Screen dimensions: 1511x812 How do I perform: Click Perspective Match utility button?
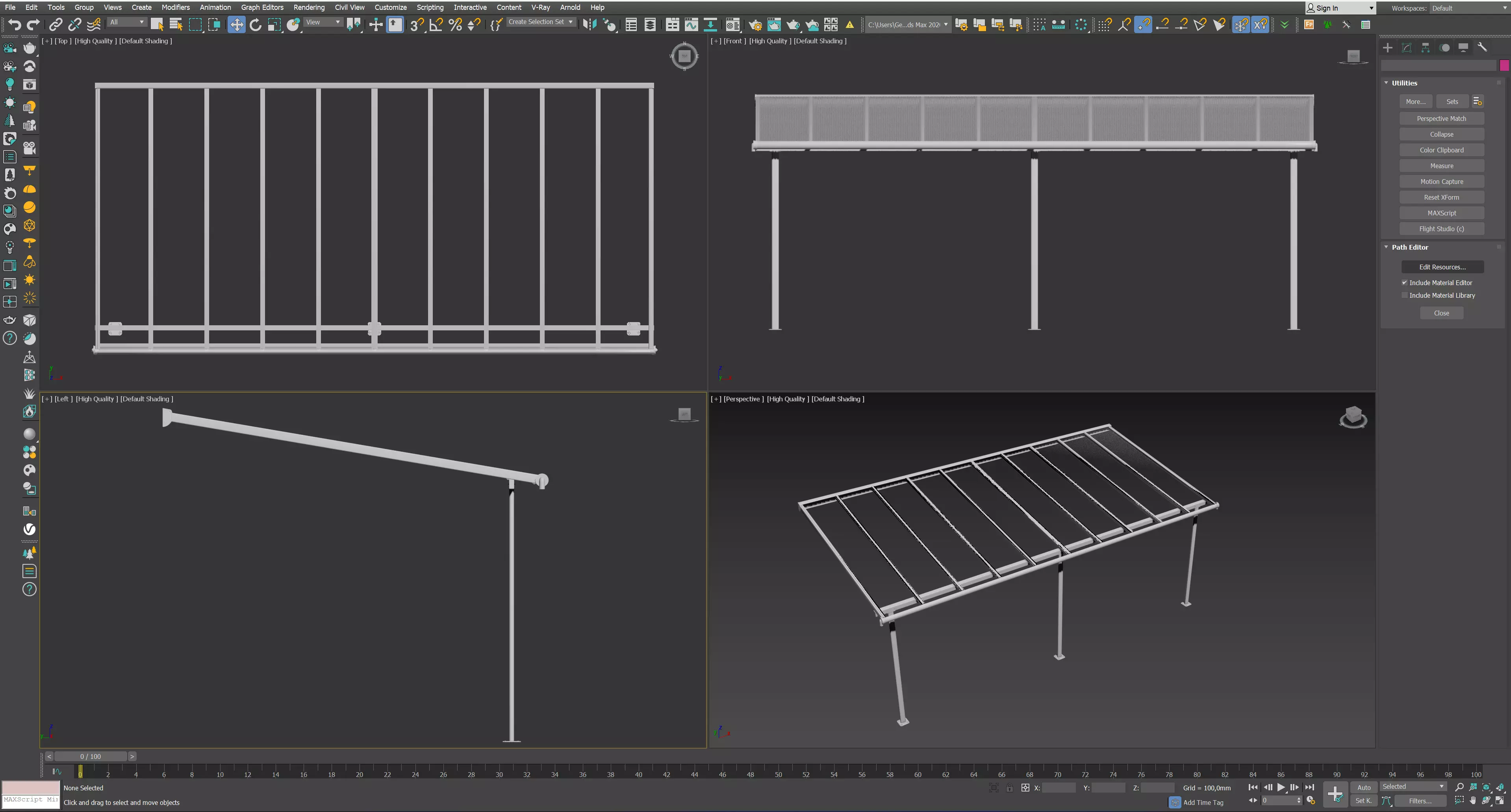(1441, 119)
